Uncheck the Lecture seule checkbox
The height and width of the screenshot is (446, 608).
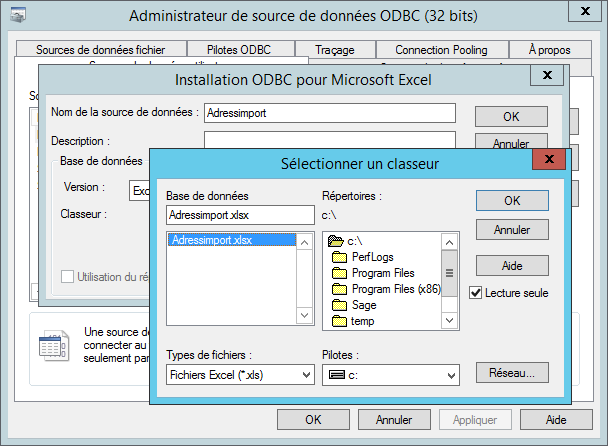(475, 293)
